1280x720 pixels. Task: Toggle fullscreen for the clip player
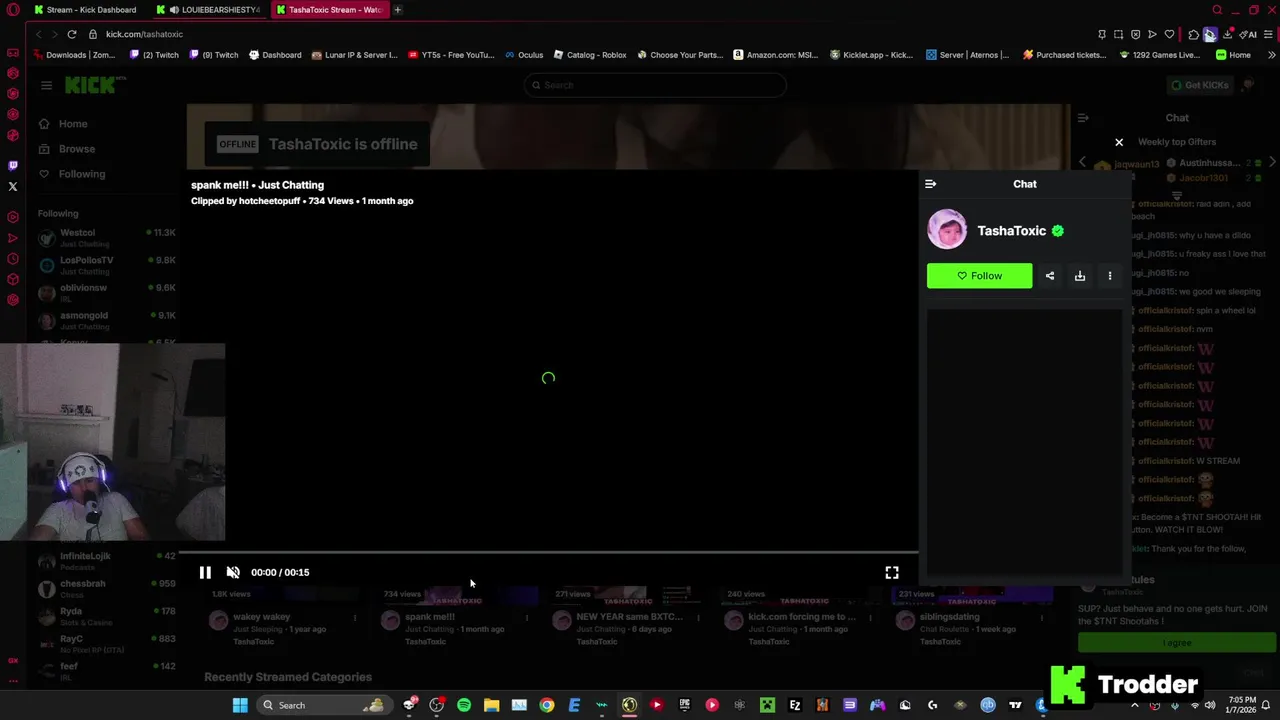click(892, 572)
